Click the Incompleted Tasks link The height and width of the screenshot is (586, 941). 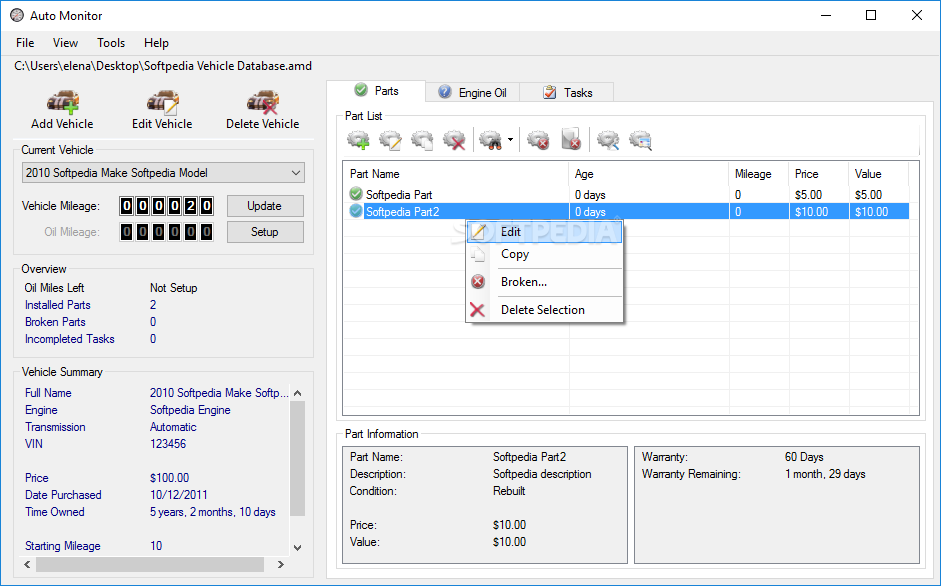[x=70, y=339]
